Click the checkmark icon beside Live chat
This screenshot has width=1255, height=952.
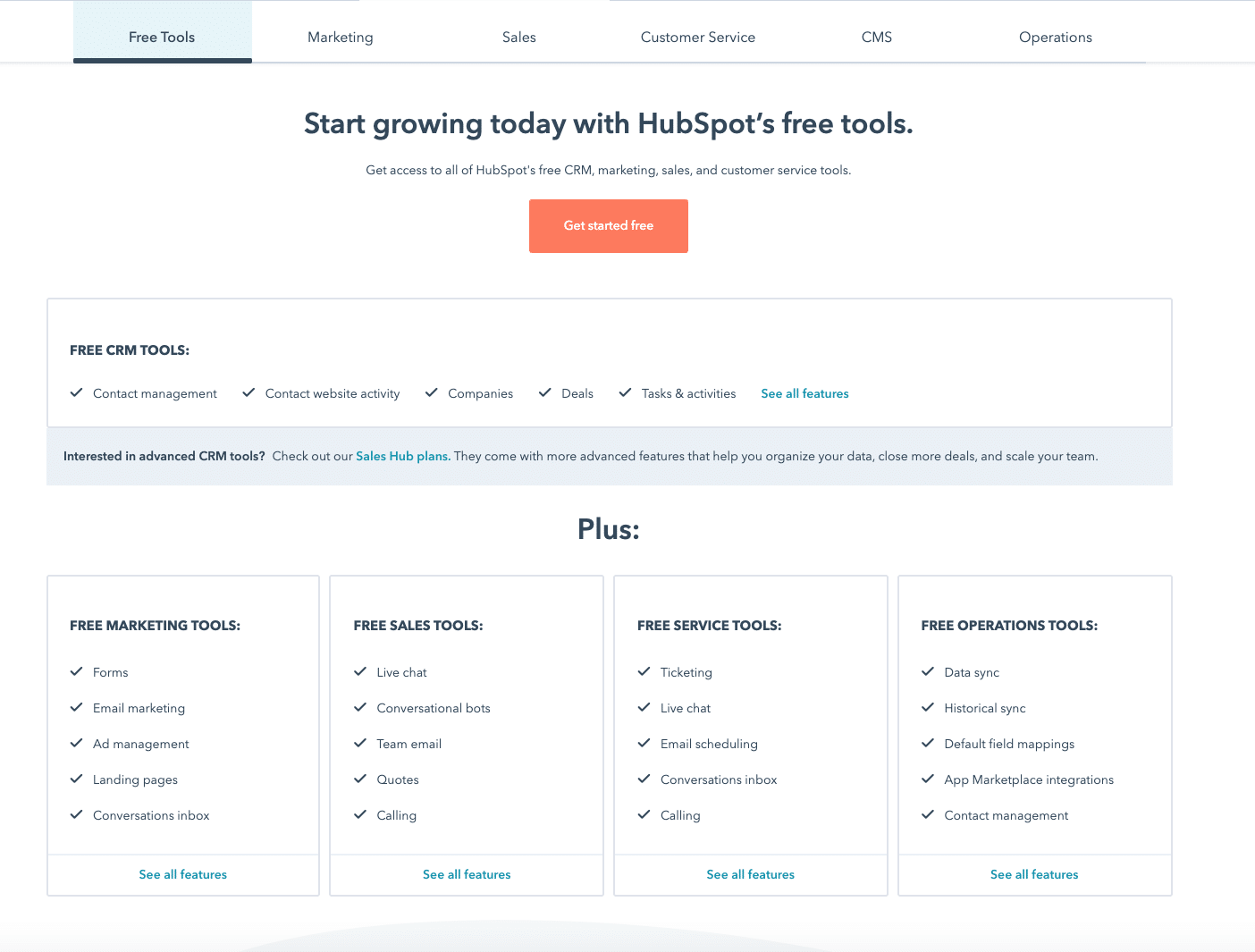[x=361, y=671]
